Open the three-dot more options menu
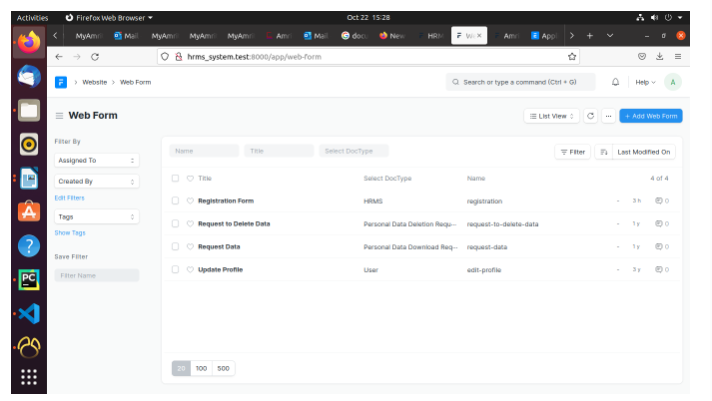The image size is (712, 401). click(x=607, y=116)
